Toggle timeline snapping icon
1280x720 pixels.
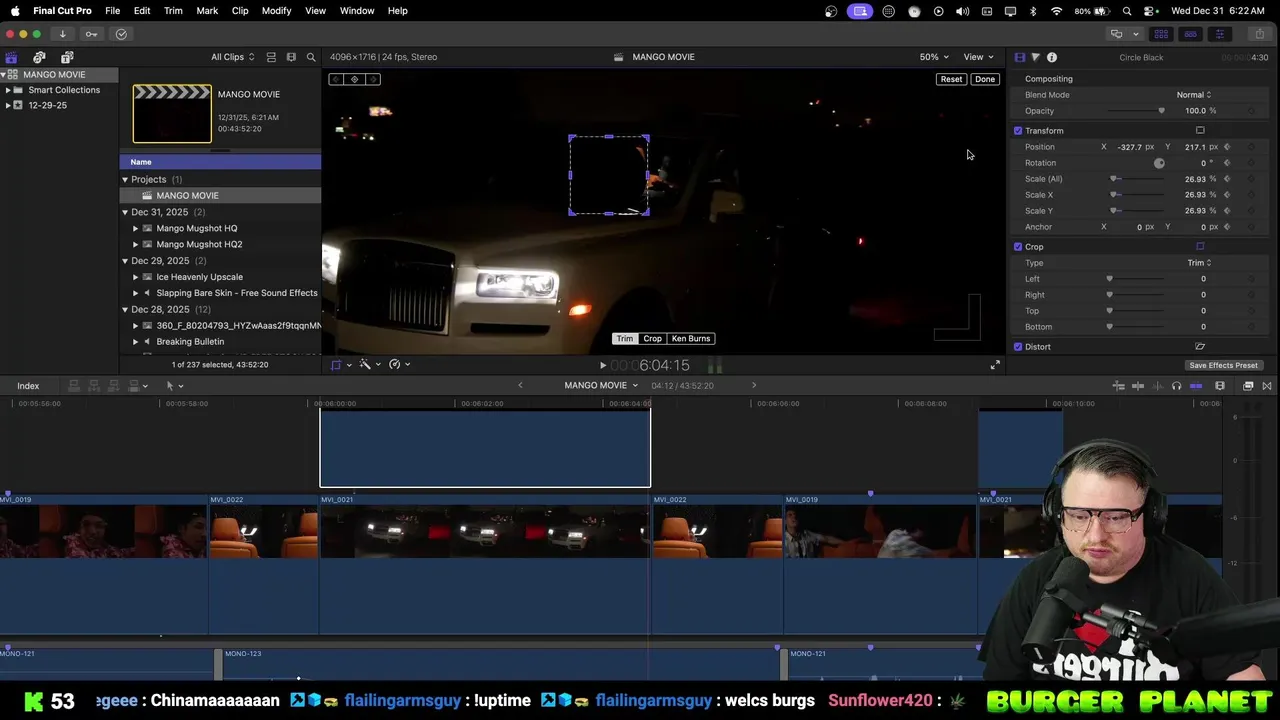pos(1196,386)
